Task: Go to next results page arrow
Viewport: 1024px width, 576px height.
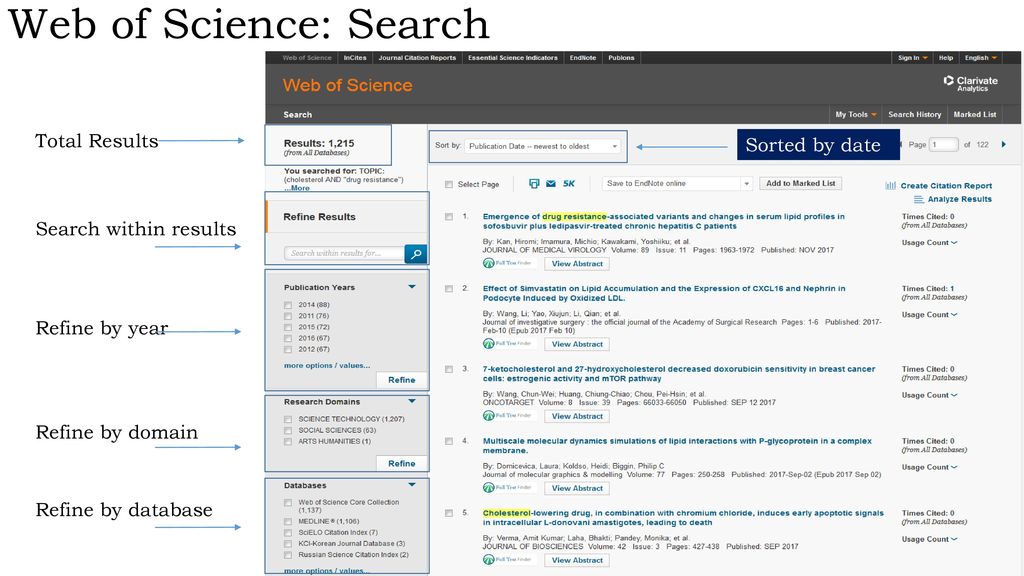Action: [x=1004, y=144]
